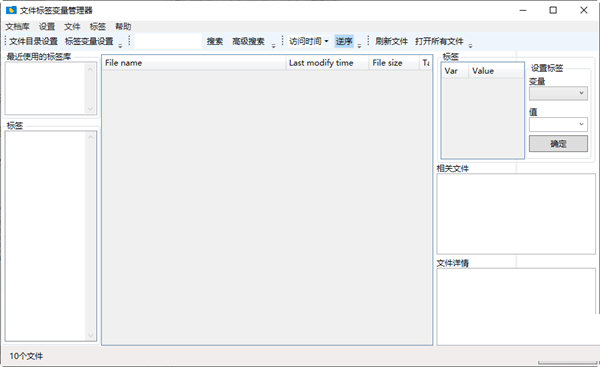
Task: Expand overflow arrow after 高级搜索
Action: pos(274,46)
